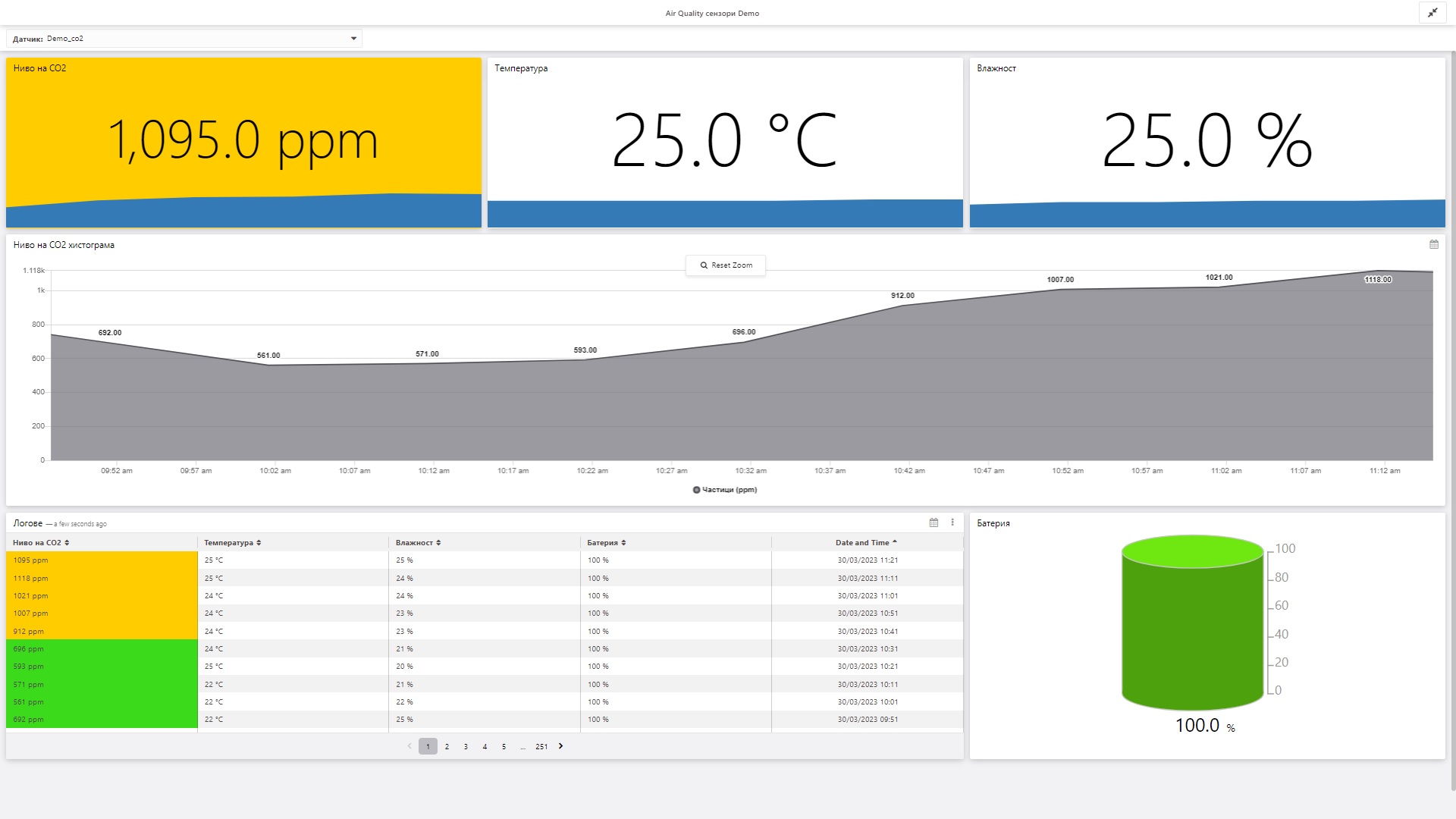Jump to last page 251

(541, 747)
